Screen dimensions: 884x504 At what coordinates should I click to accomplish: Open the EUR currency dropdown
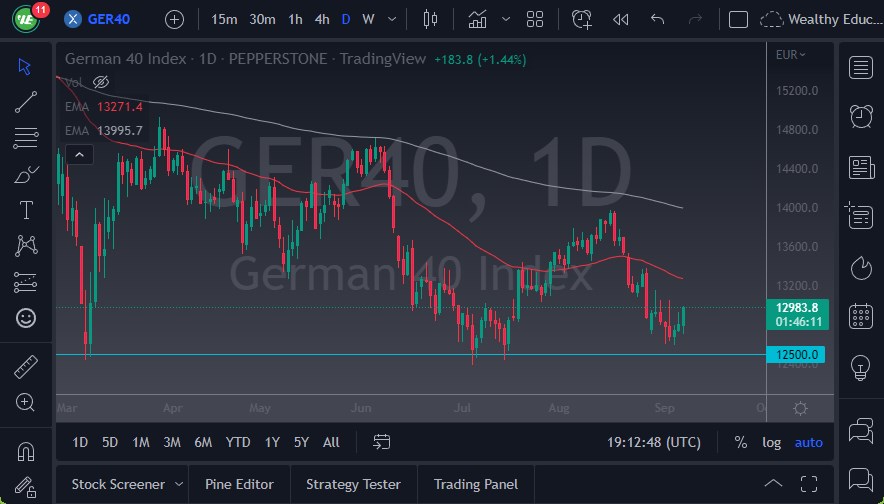[x=790, y=55]
